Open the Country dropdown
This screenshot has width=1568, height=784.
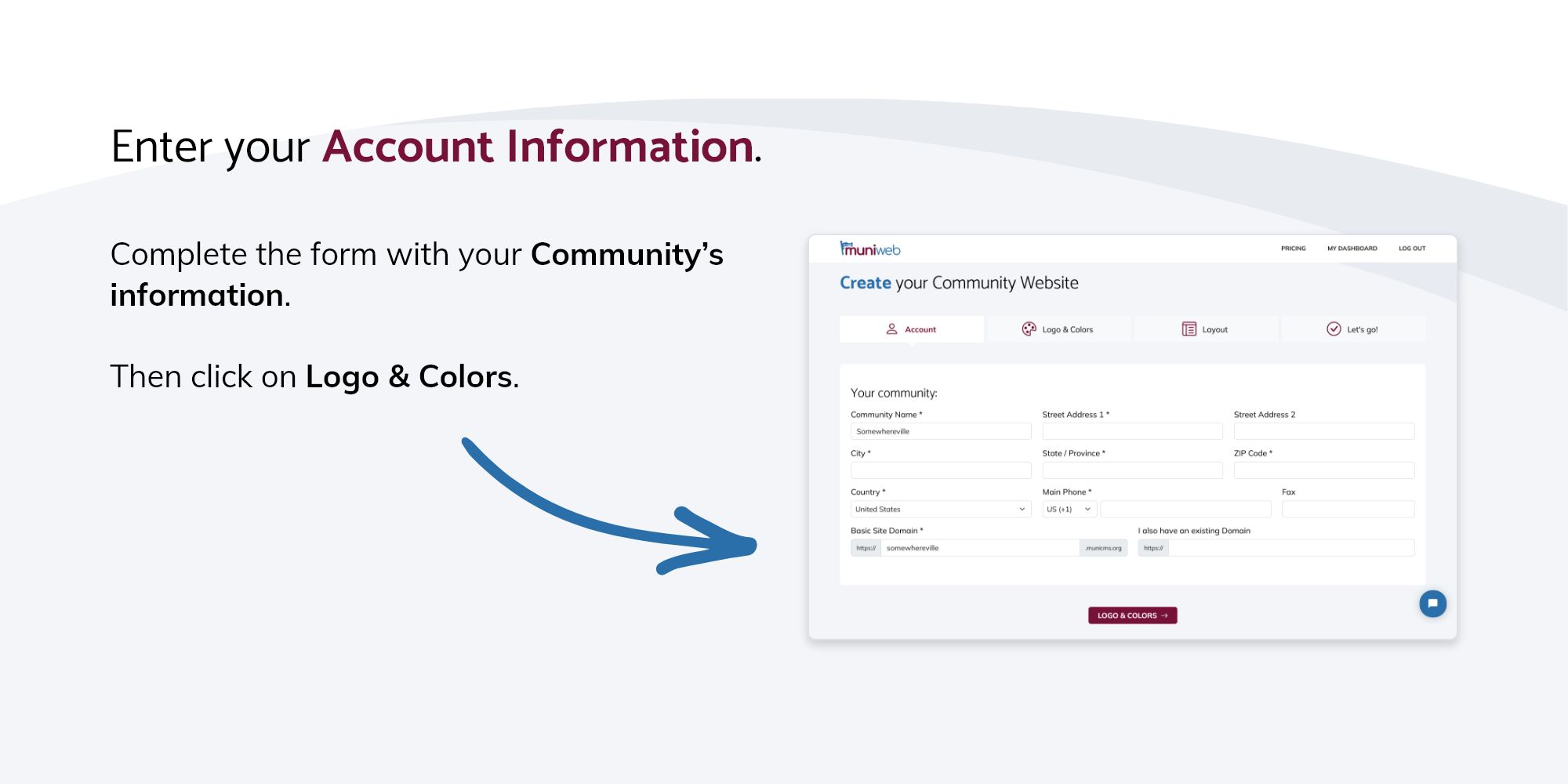(940, 510)
